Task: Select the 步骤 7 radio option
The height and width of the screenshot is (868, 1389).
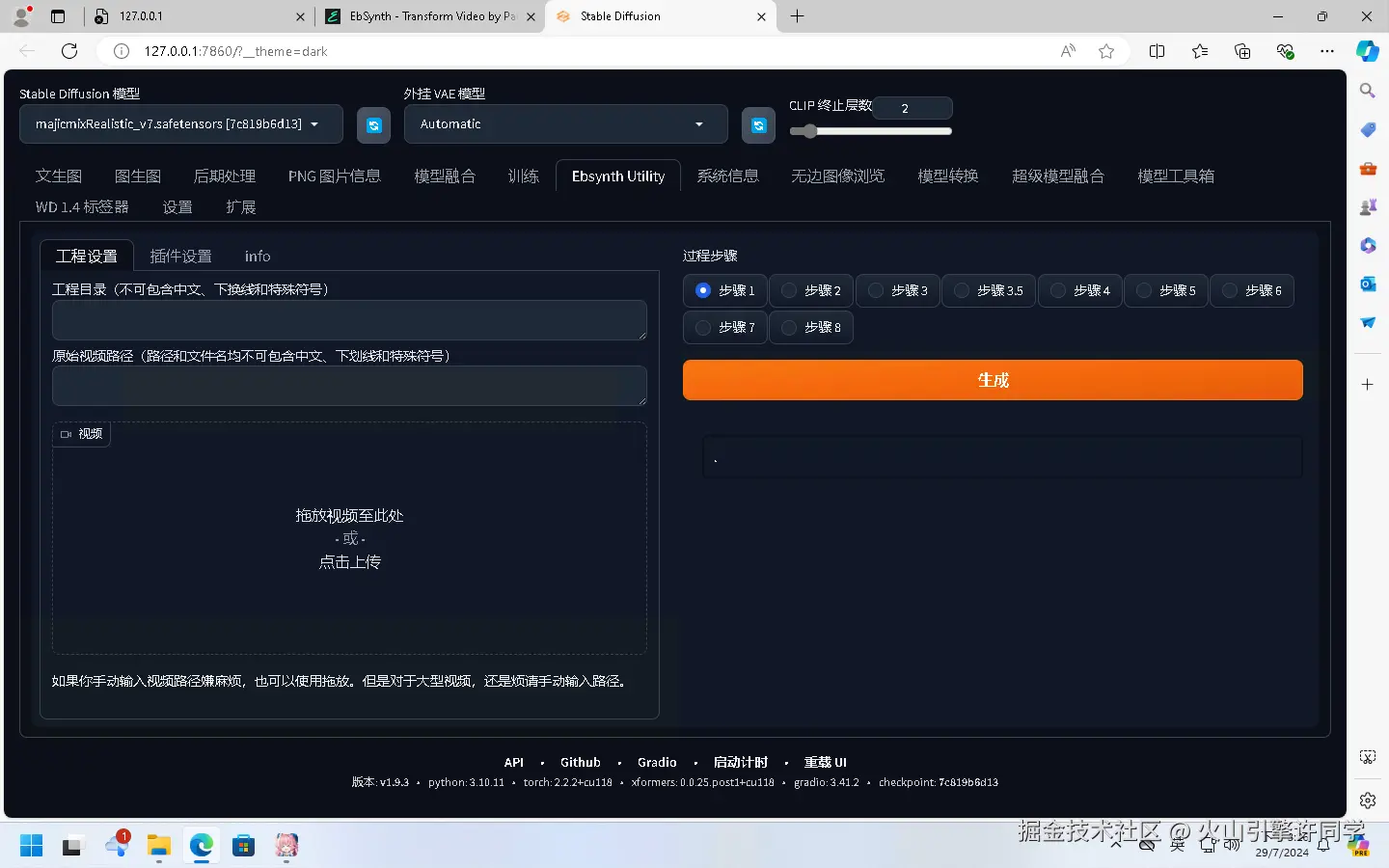Action: coord(725,327)
